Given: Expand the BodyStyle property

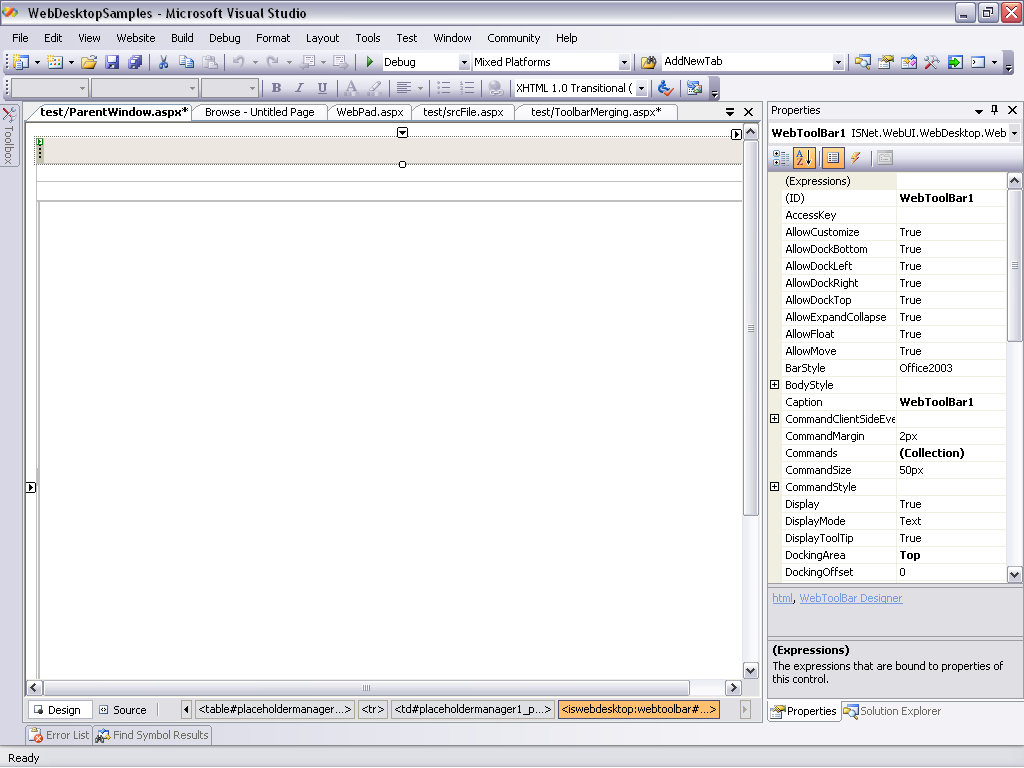Looking at the screenshot, I should [x=775, y=385].
